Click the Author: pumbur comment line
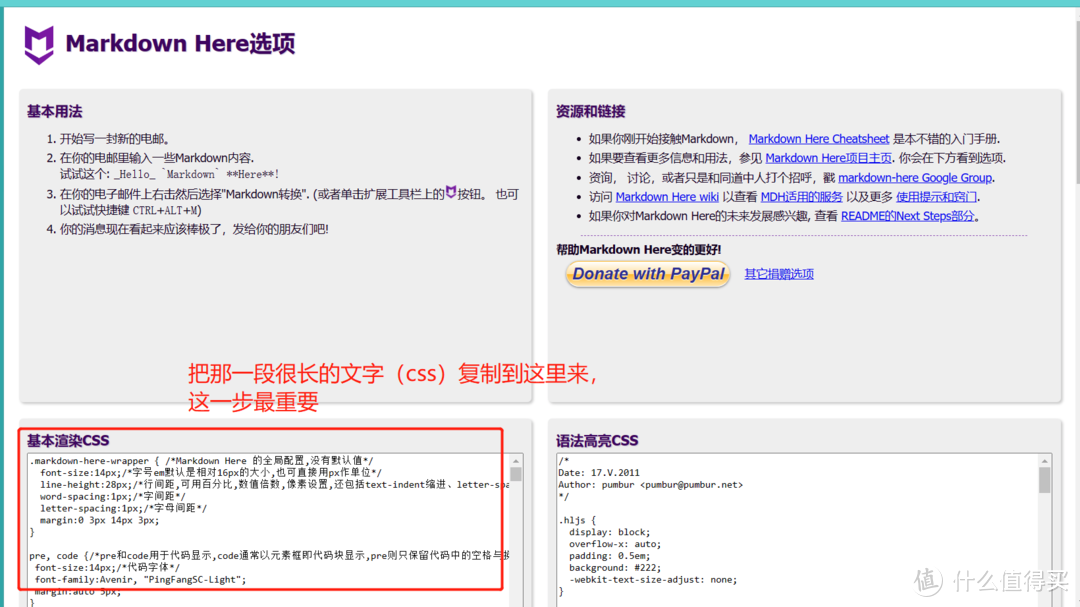The height and width of the screenshot is (607, 1080). coord(651,484)
